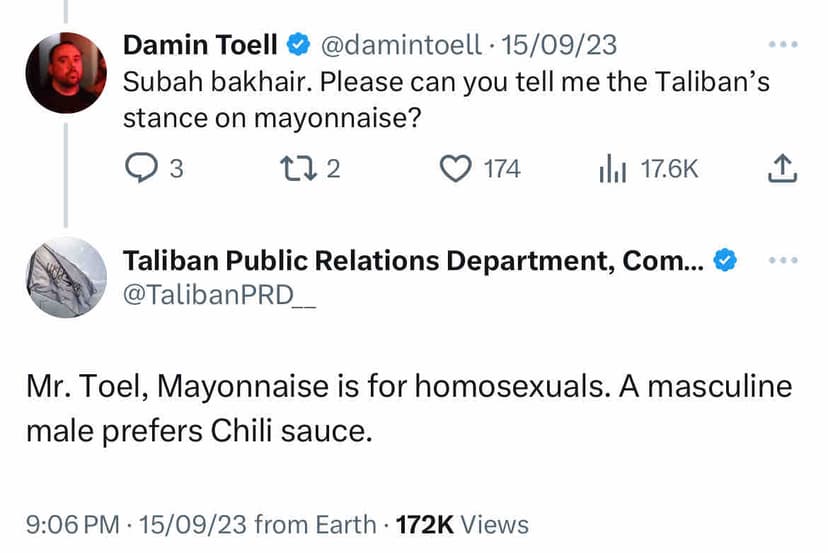Open Damin Toell's profile picture
This screenshot has height=553, width=828.
(x=66, y=72)
